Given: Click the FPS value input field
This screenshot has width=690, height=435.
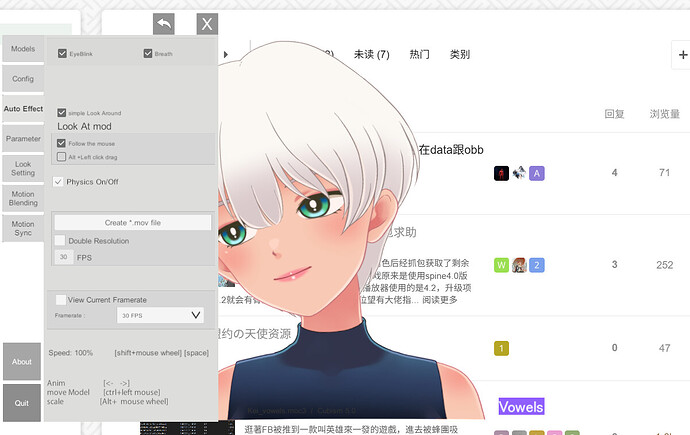Looking at the screenshot, I should pos(64,257).
